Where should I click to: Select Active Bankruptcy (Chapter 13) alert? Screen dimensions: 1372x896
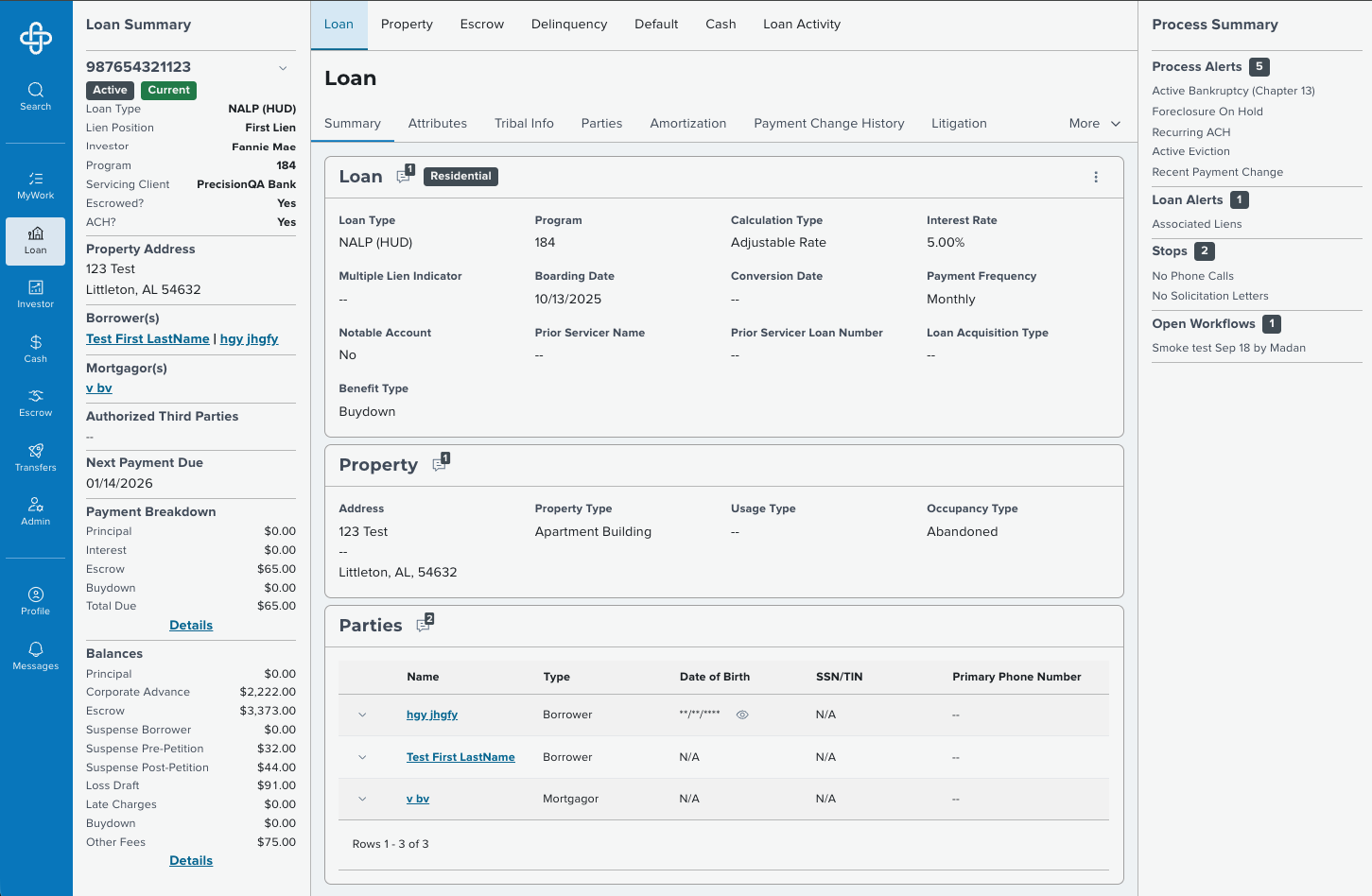[1233, 91]
